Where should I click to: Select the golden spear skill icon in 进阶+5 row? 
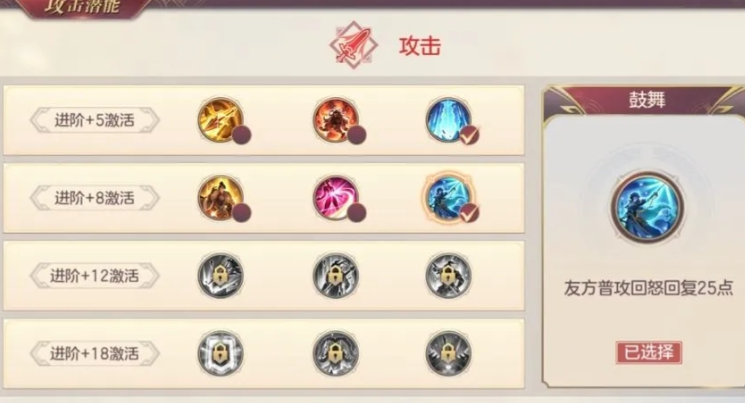tap(220, 120)
